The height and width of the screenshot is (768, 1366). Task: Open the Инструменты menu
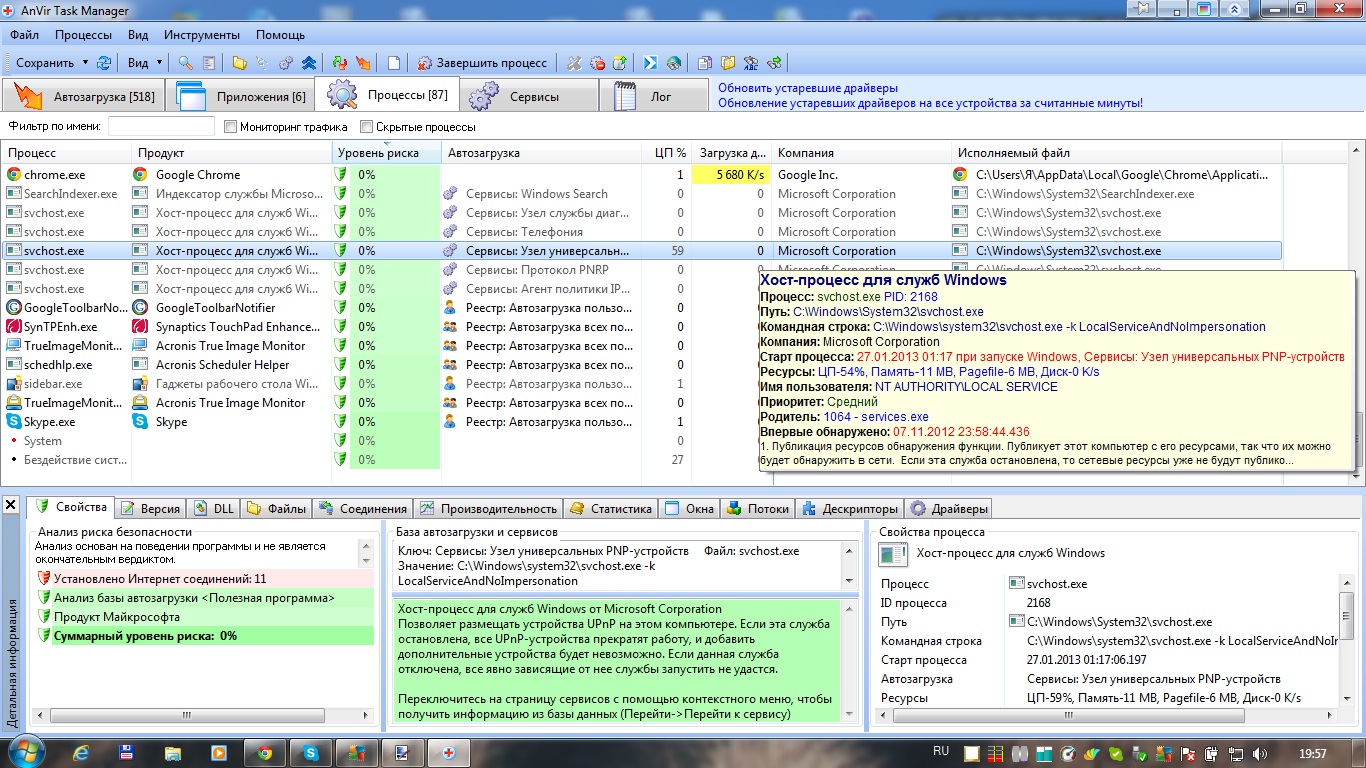click(202, 35)
